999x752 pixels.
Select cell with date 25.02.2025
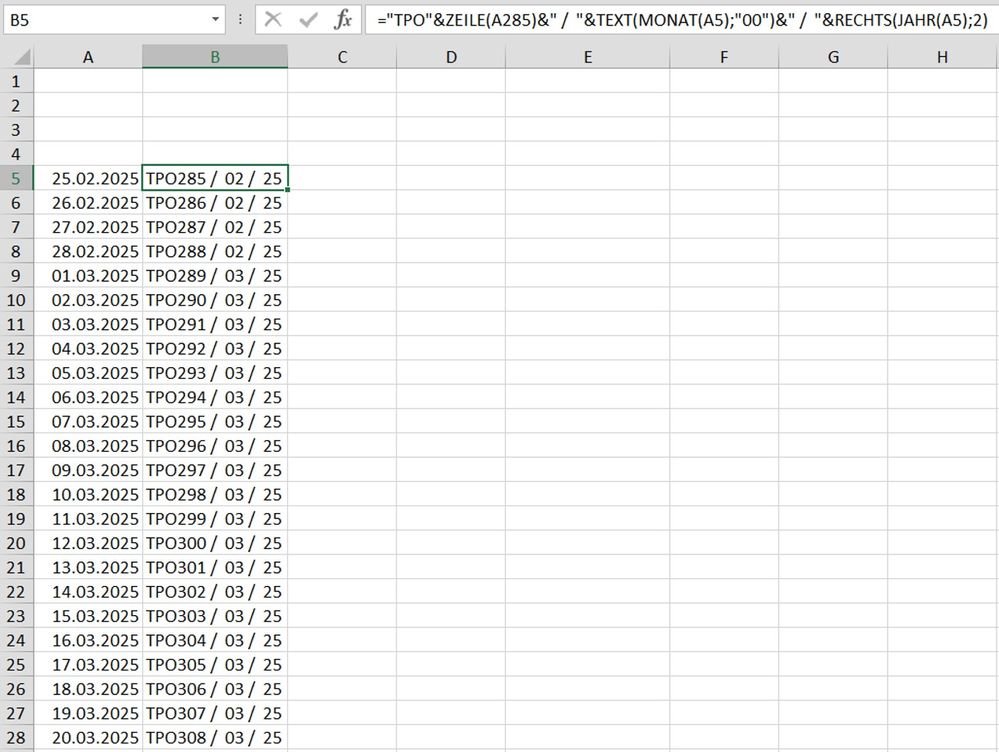88,178
